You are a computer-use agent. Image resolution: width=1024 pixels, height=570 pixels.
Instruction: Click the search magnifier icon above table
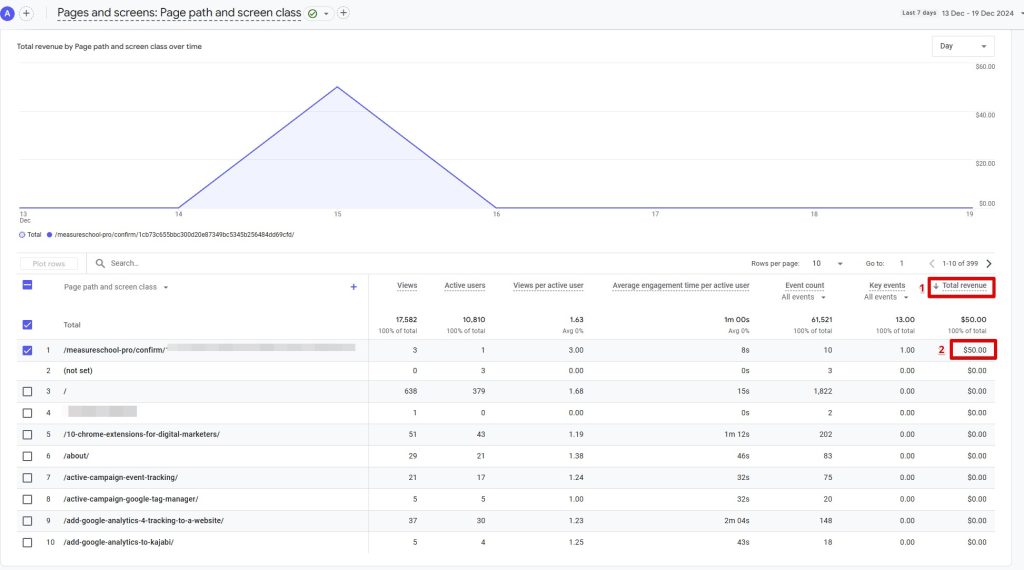pos(100,263)
